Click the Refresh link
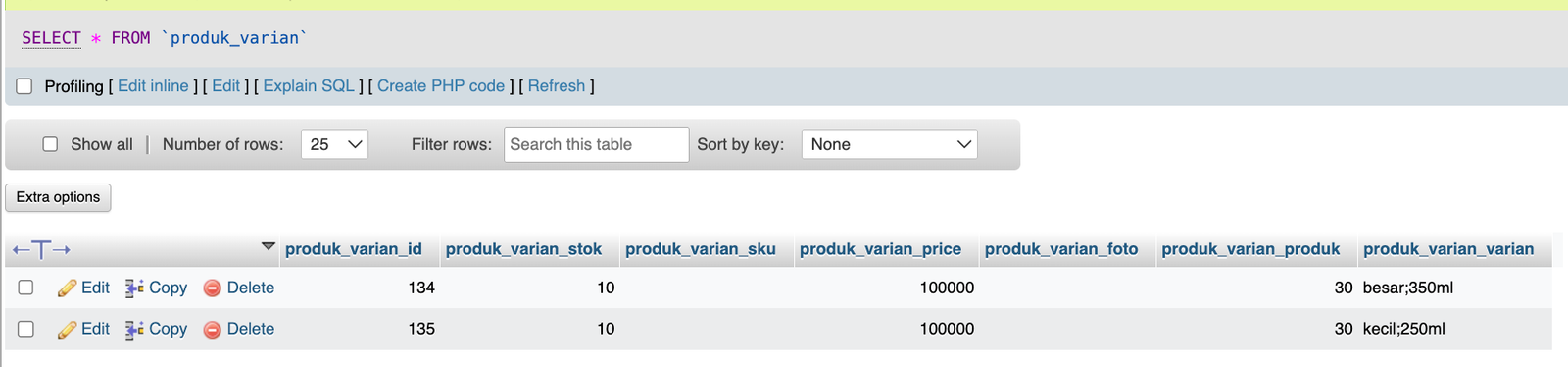 click(x=557, y=86)
